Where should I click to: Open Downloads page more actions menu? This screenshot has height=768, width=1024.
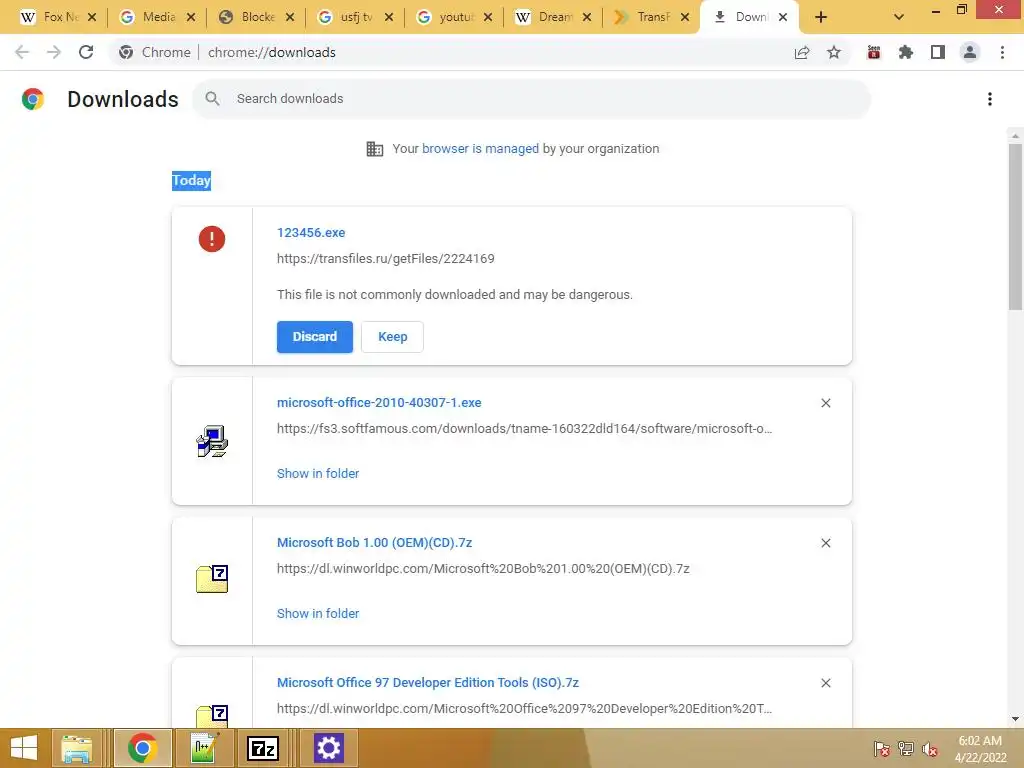(990, 99)
